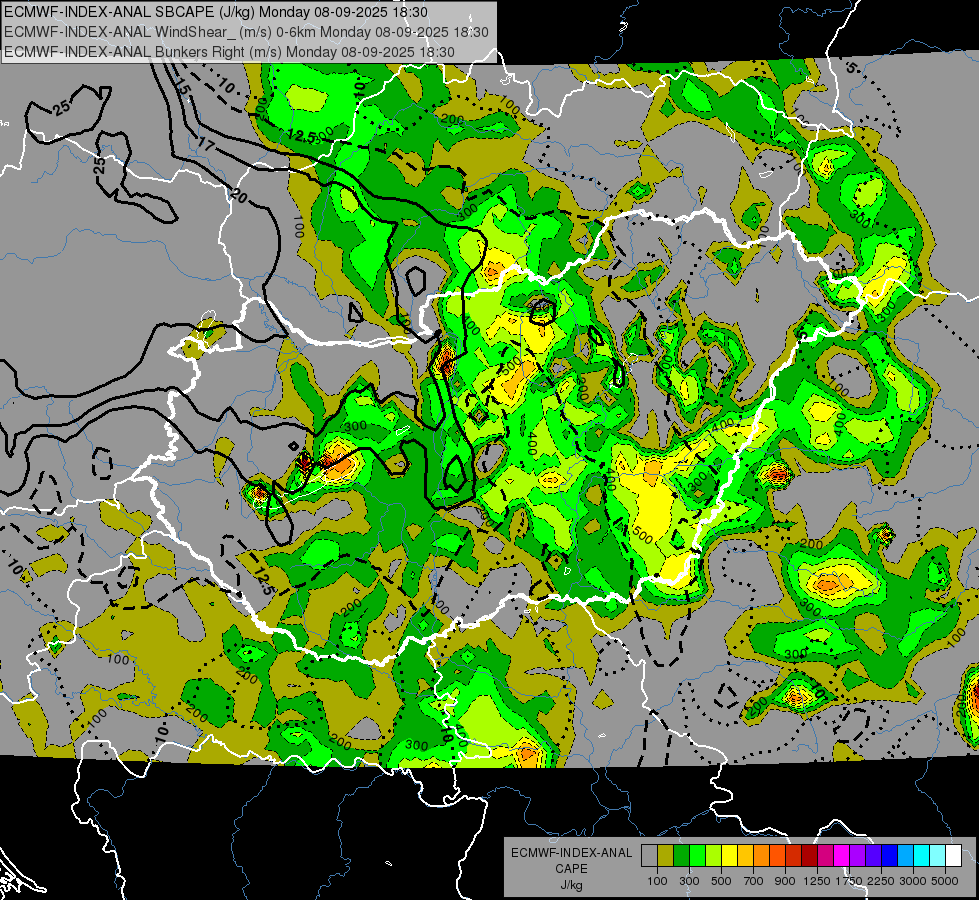Click the Bunkers Right title line
979x900 pixels.
(229, 52)
